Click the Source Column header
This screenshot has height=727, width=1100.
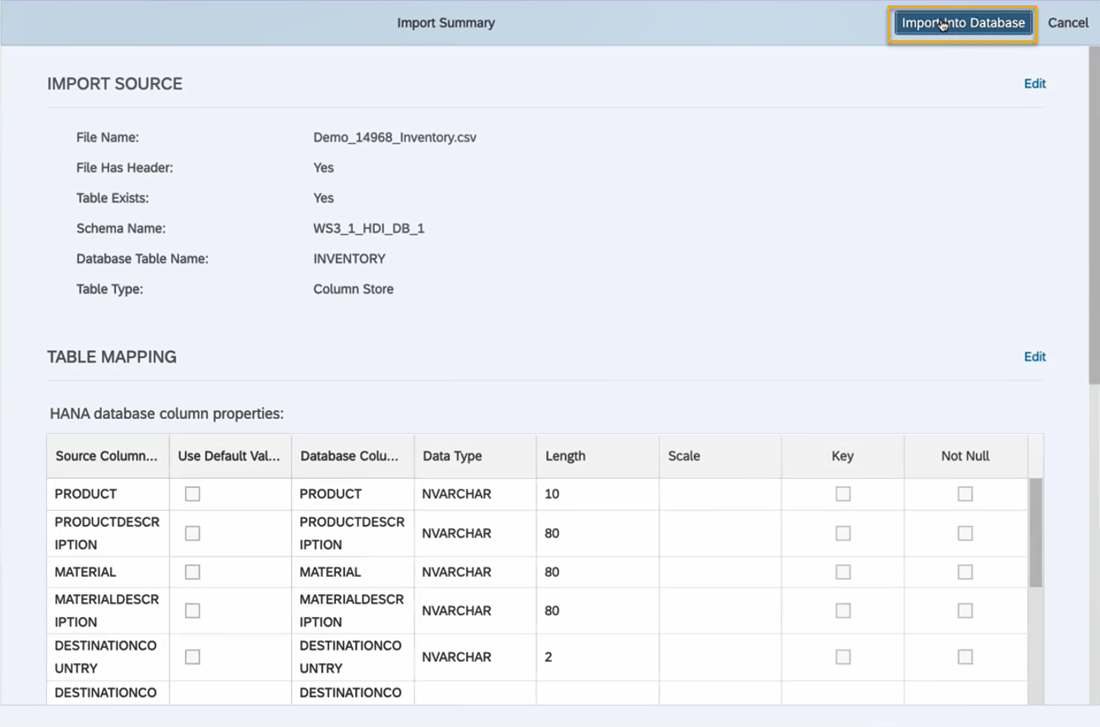(x=108, y=456)
